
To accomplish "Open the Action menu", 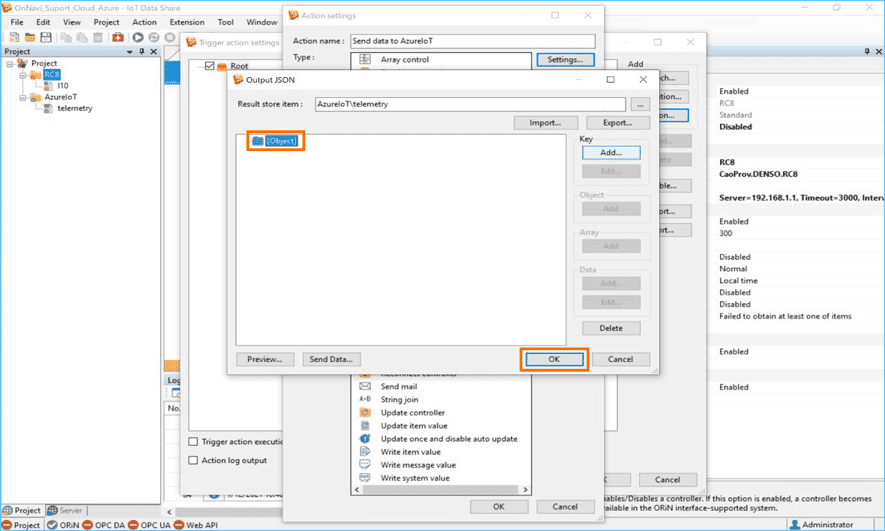I will pyautogui.click(x=144, y=22).
